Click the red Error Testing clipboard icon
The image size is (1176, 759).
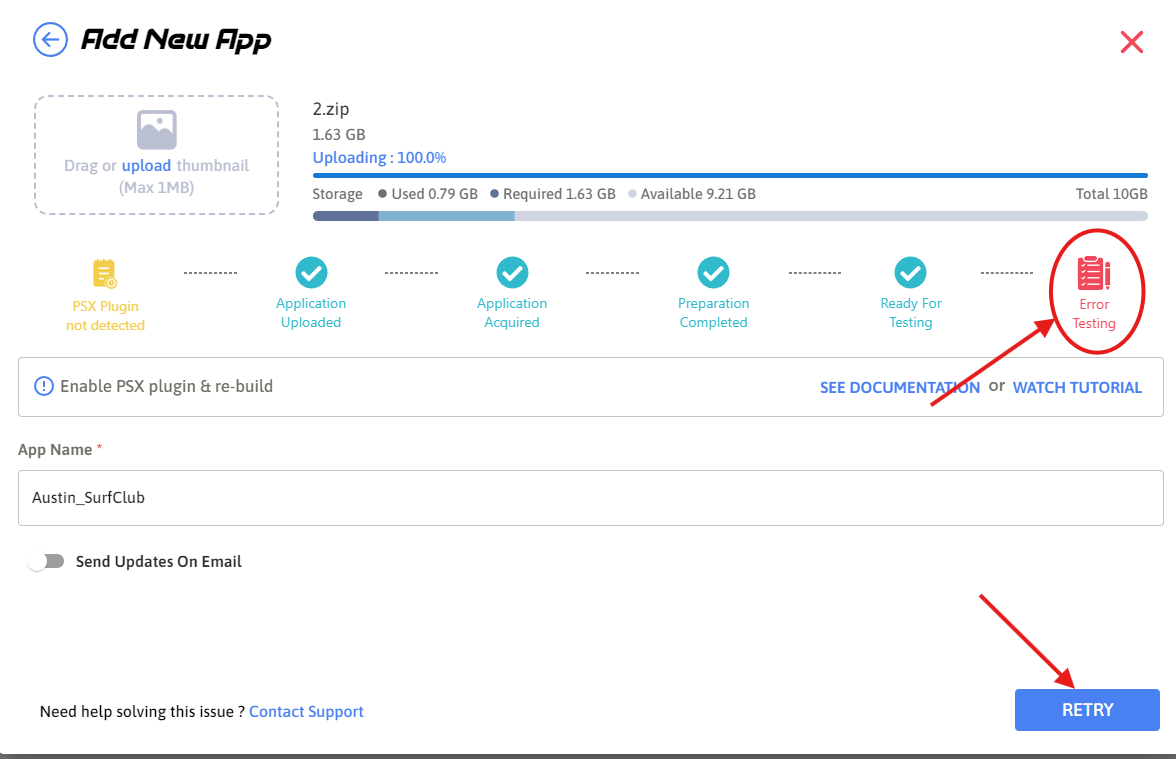coord(1093,273)
